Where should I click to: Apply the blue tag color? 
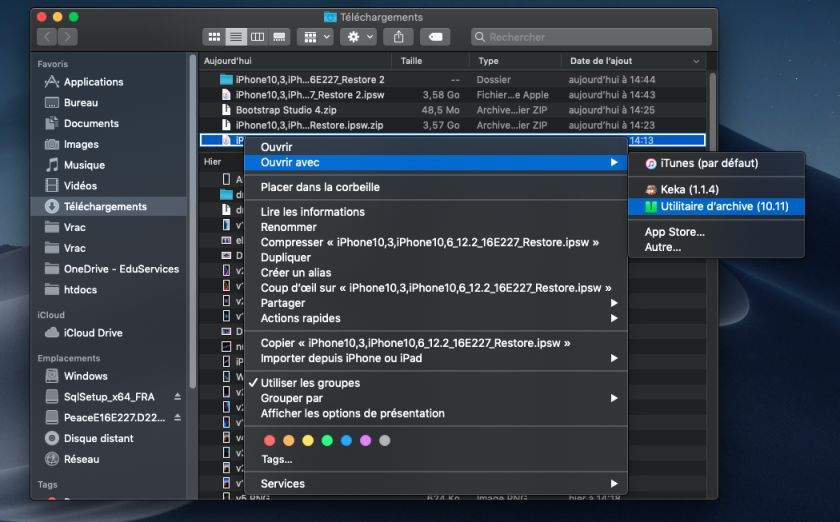pyautogui.click(x=347, y=441)
